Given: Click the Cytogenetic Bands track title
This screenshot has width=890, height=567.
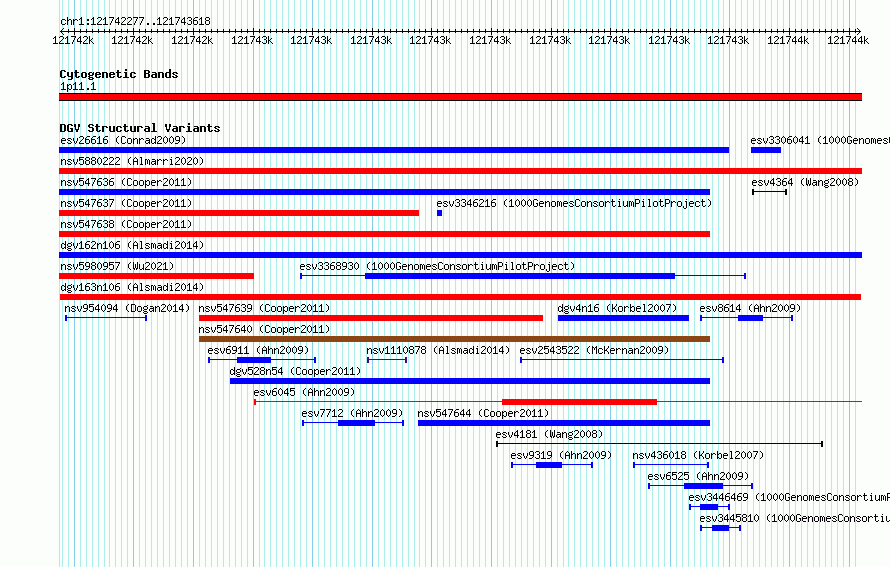Looking at the screenshot, I should pos(119,74).
